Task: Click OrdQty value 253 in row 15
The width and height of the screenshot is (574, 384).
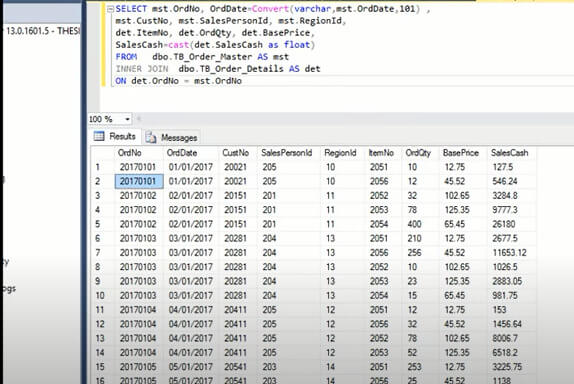Action: [414, 367]
